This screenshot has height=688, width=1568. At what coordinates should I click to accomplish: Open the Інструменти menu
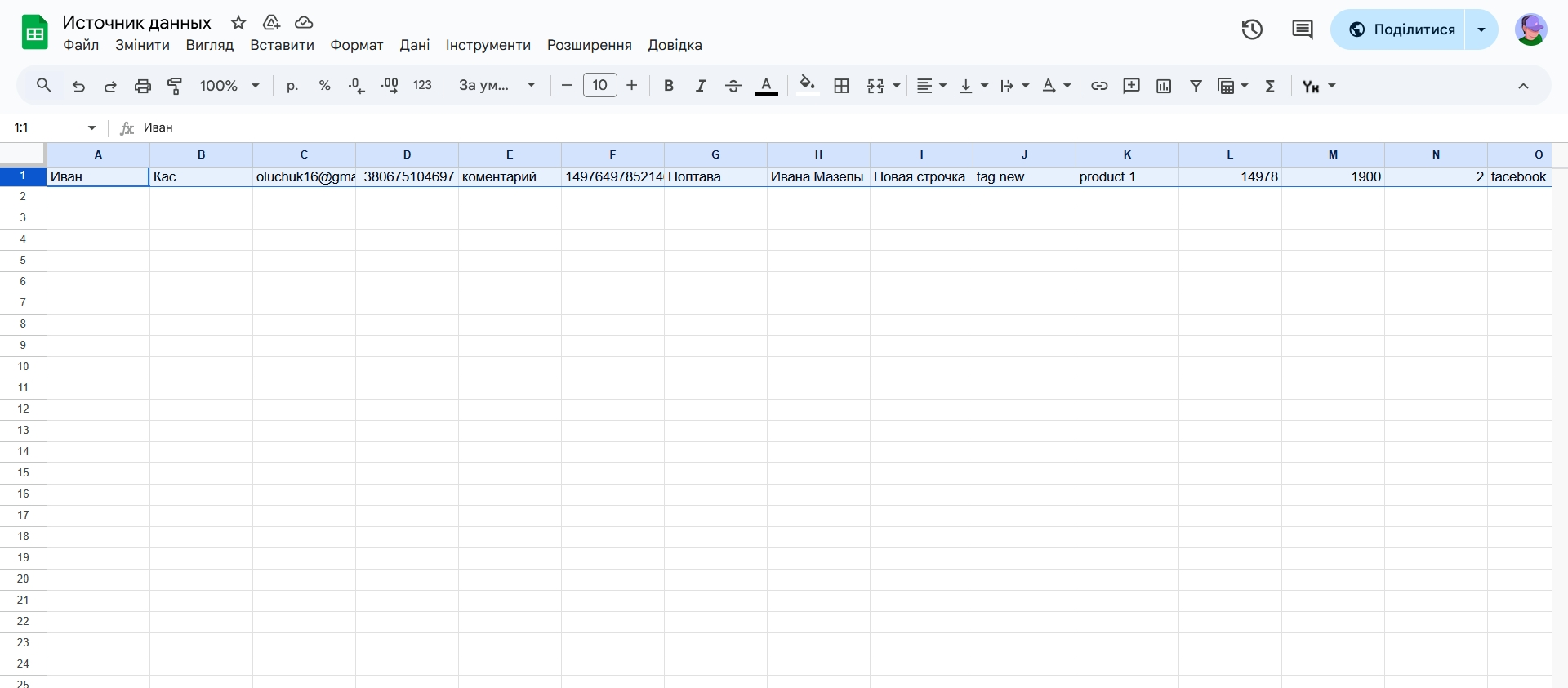click(x=488, y=46)
